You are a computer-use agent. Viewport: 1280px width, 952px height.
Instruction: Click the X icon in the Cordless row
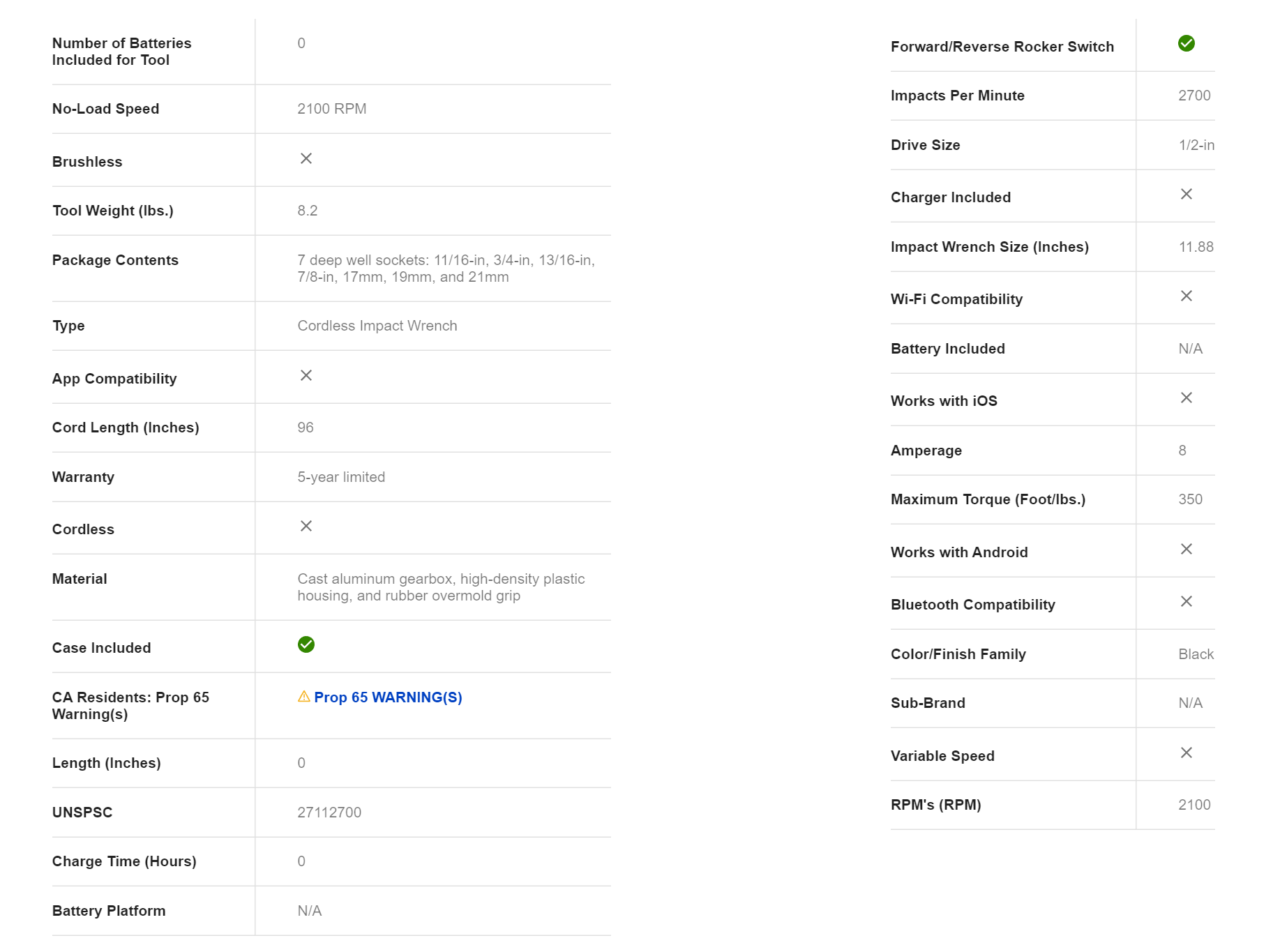[x=306, y=526]
